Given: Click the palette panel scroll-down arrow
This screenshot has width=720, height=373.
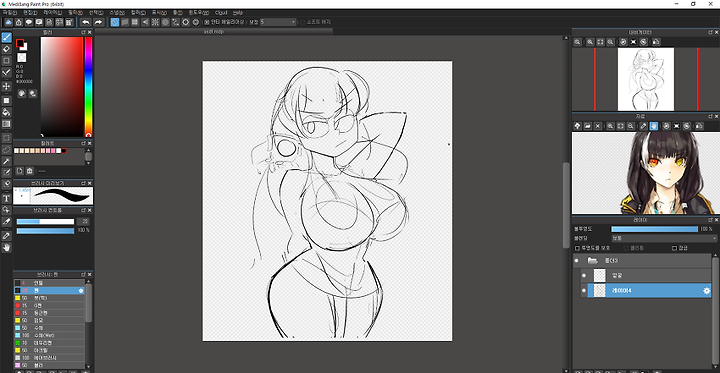Looking at the screenshot, I should tap(88, 163).
